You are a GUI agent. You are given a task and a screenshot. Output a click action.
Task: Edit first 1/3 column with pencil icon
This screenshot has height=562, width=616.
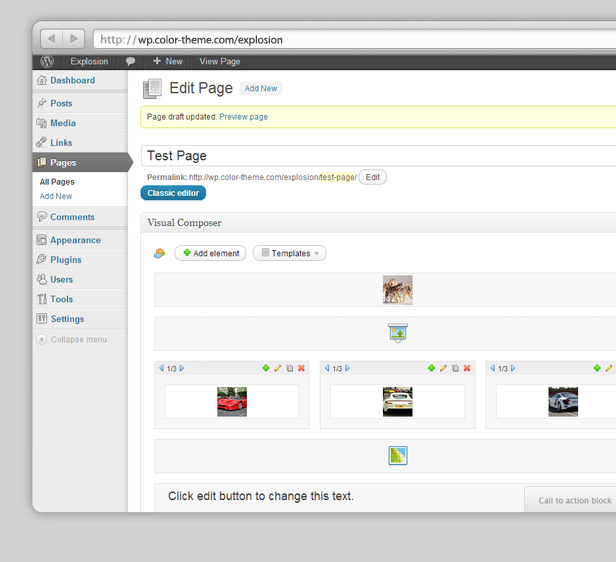click(278, 368)
